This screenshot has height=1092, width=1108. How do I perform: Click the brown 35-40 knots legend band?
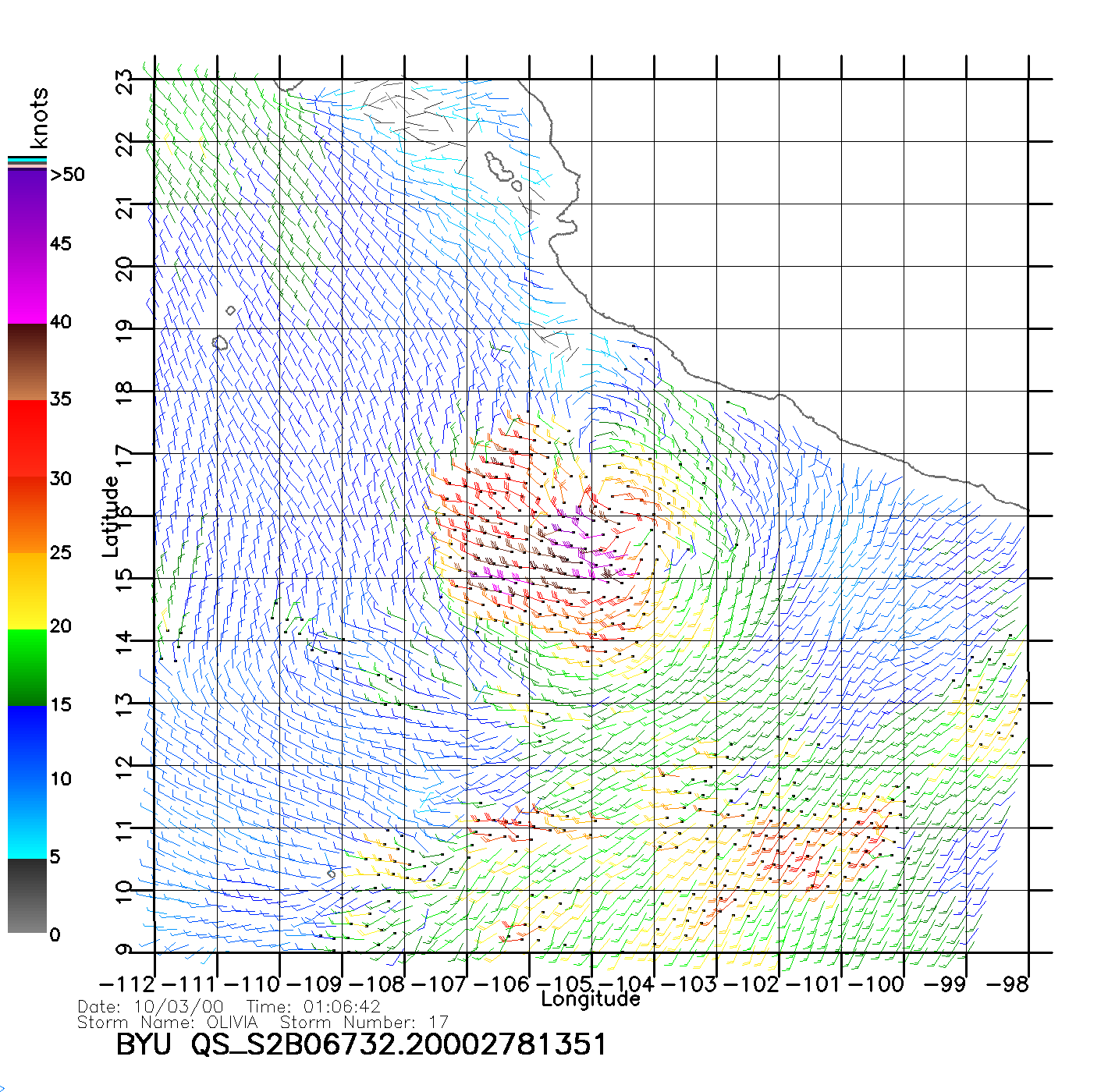click(27, 362)
